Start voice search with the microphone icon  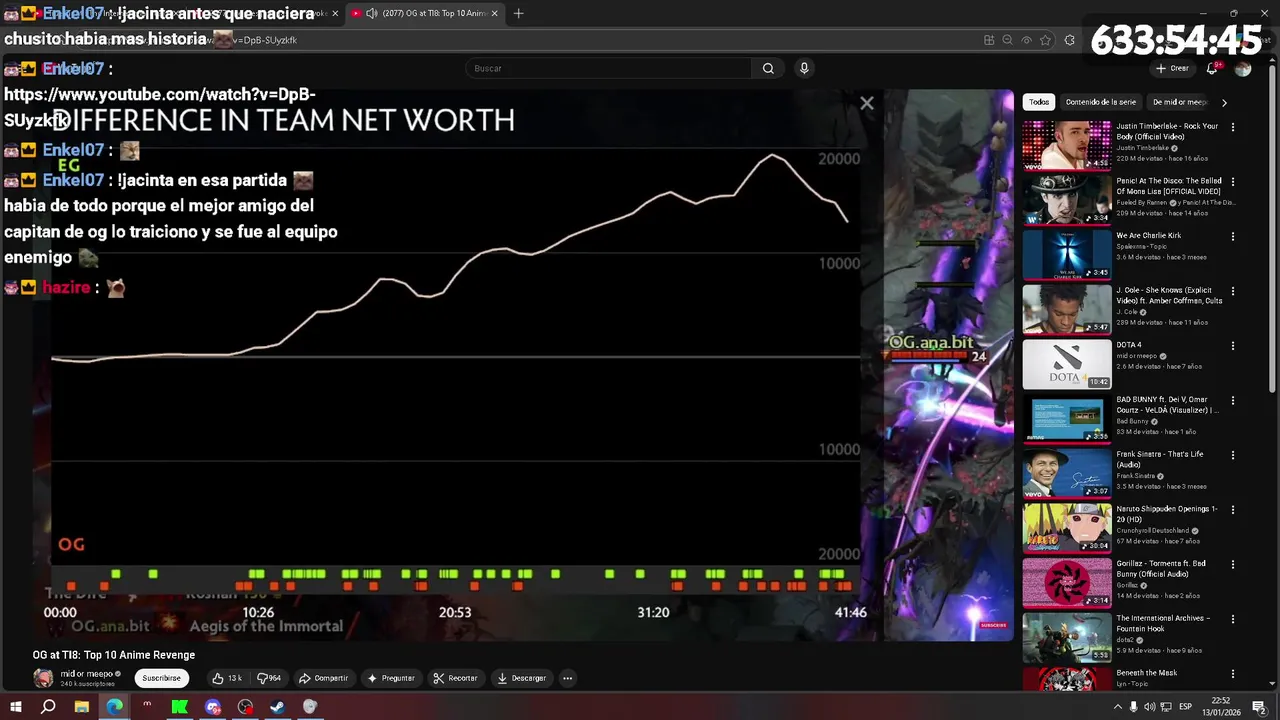click(x=804, y=68)
